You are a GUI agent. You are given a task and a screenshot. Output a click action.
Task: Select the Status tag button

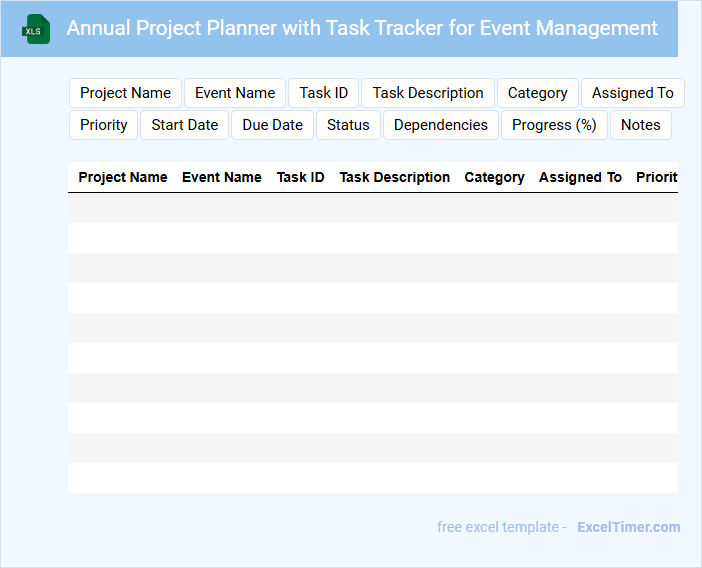(348, 125)
